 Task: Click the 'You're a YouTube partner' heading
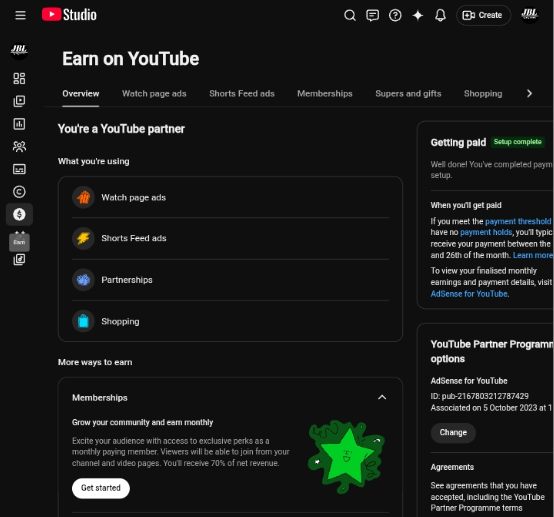point(121,129)
